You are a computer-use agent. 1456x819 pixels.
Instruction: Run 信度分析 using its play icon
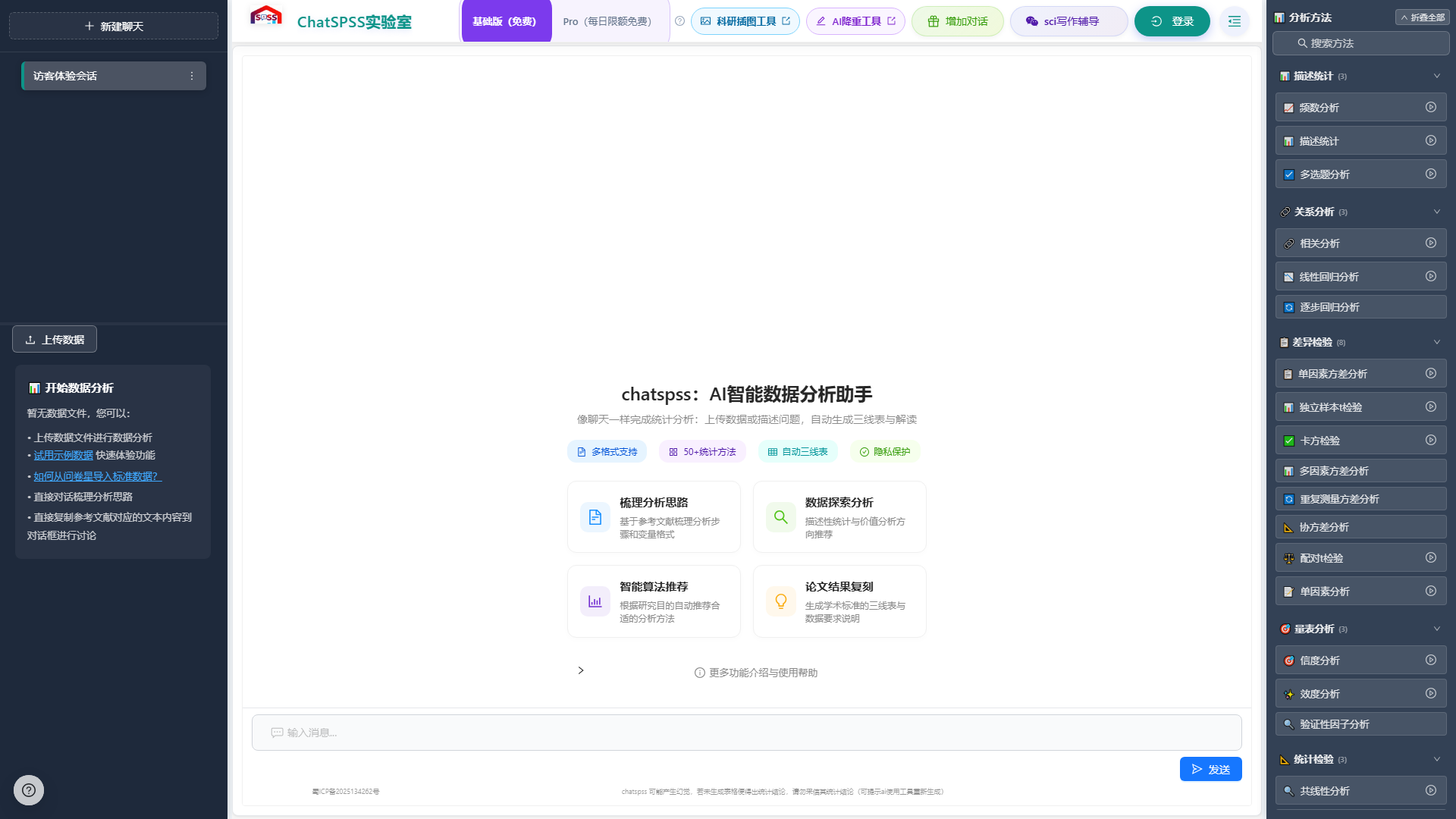point(1430,661)
